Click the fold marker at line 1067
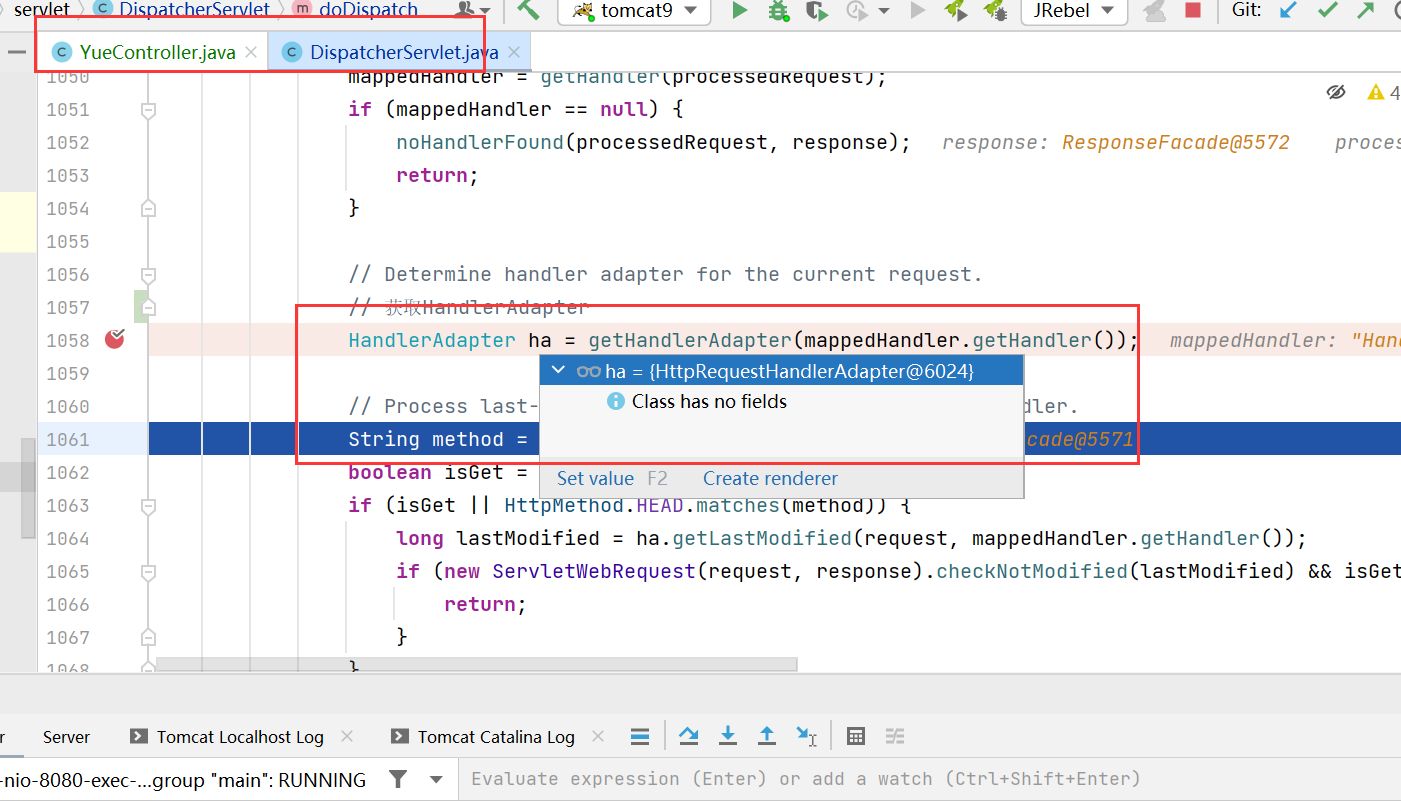Image resolution: width=1401 pixels, height=801 pixels. (x=149, y=637)
